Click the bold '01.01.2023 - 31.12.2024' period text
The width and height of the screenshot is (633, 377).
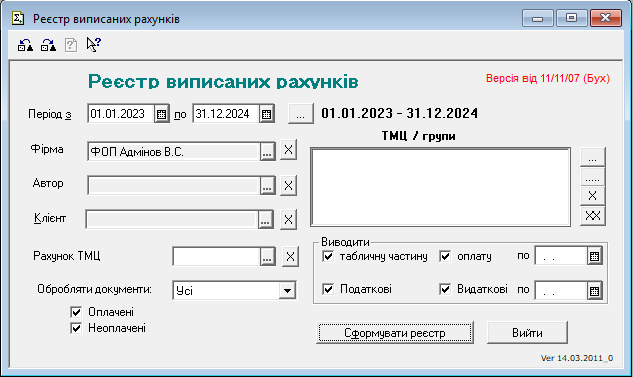point(400,113)
